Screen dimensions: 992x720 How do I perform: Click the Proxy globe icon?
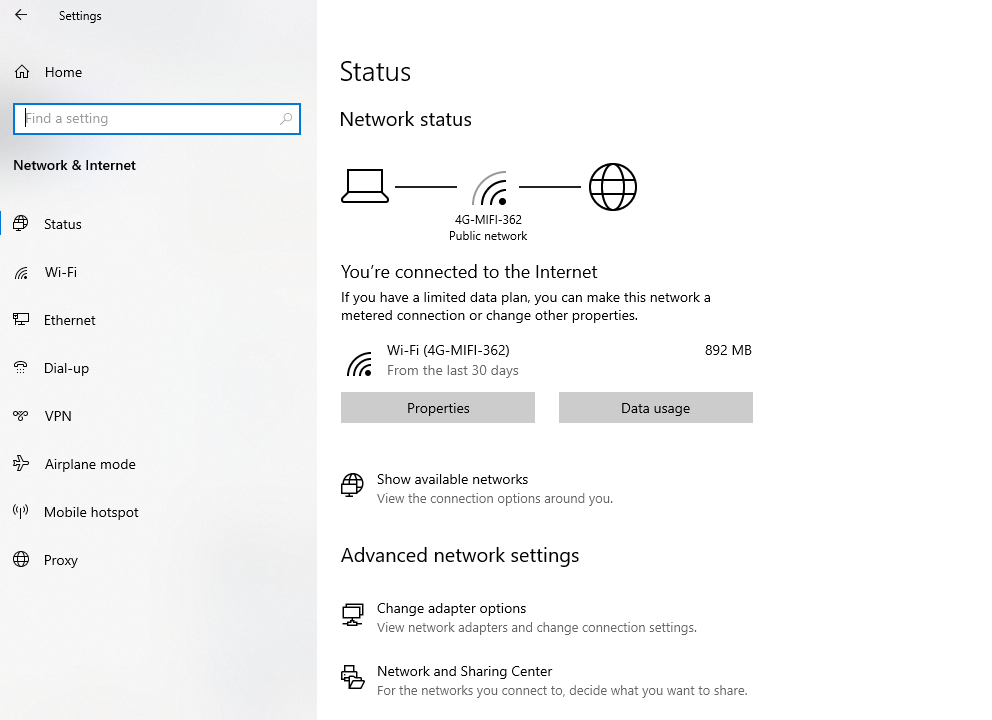pyautogui.click(x=22, y=559)
